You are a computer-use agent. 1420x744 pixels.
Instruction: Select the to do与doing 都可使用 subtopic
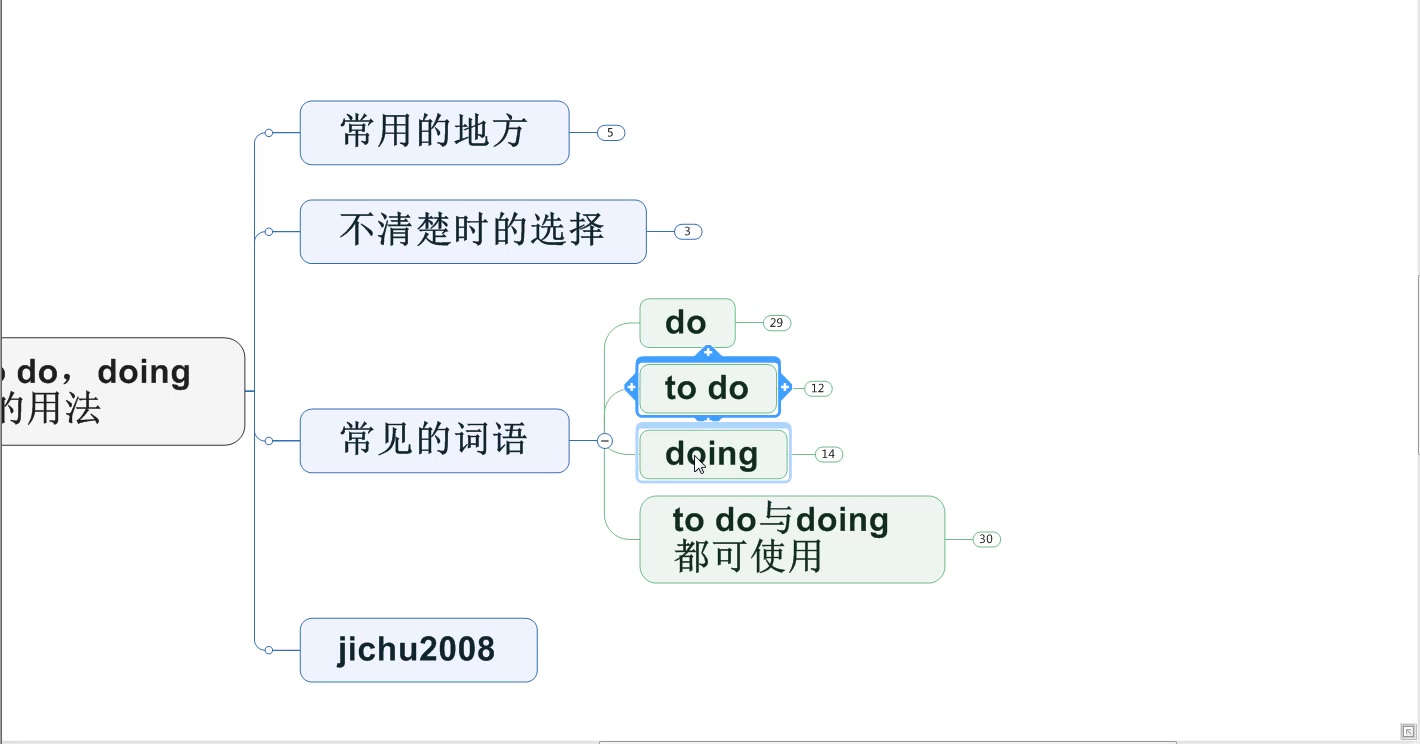792,539
